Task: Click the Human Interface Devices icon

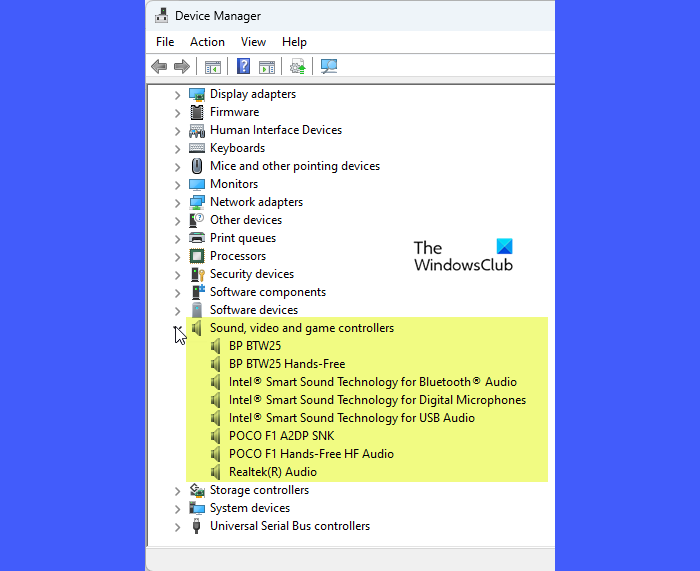Action: click(196, 130)
